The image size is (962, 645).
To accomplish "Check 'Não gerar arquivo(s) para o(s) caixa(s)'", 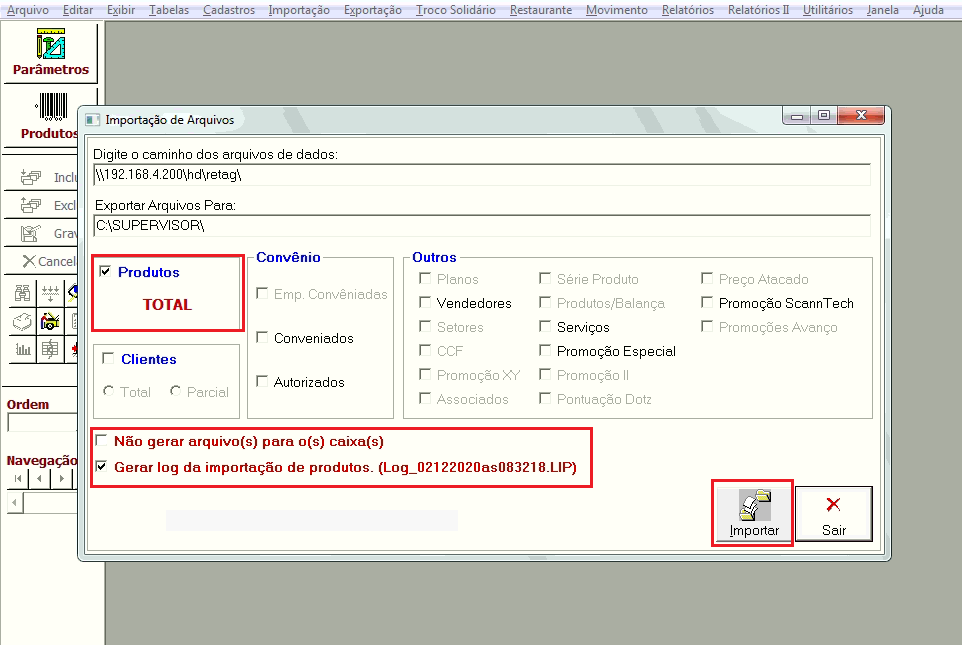I will tap(101, 441).
